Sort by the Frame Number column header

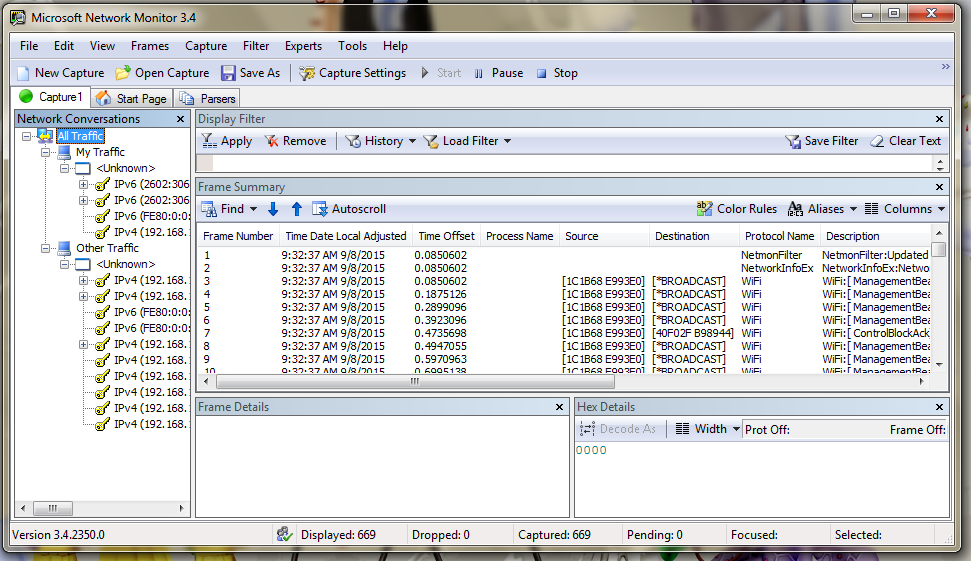pyautogui.click(x=238, y=236)
